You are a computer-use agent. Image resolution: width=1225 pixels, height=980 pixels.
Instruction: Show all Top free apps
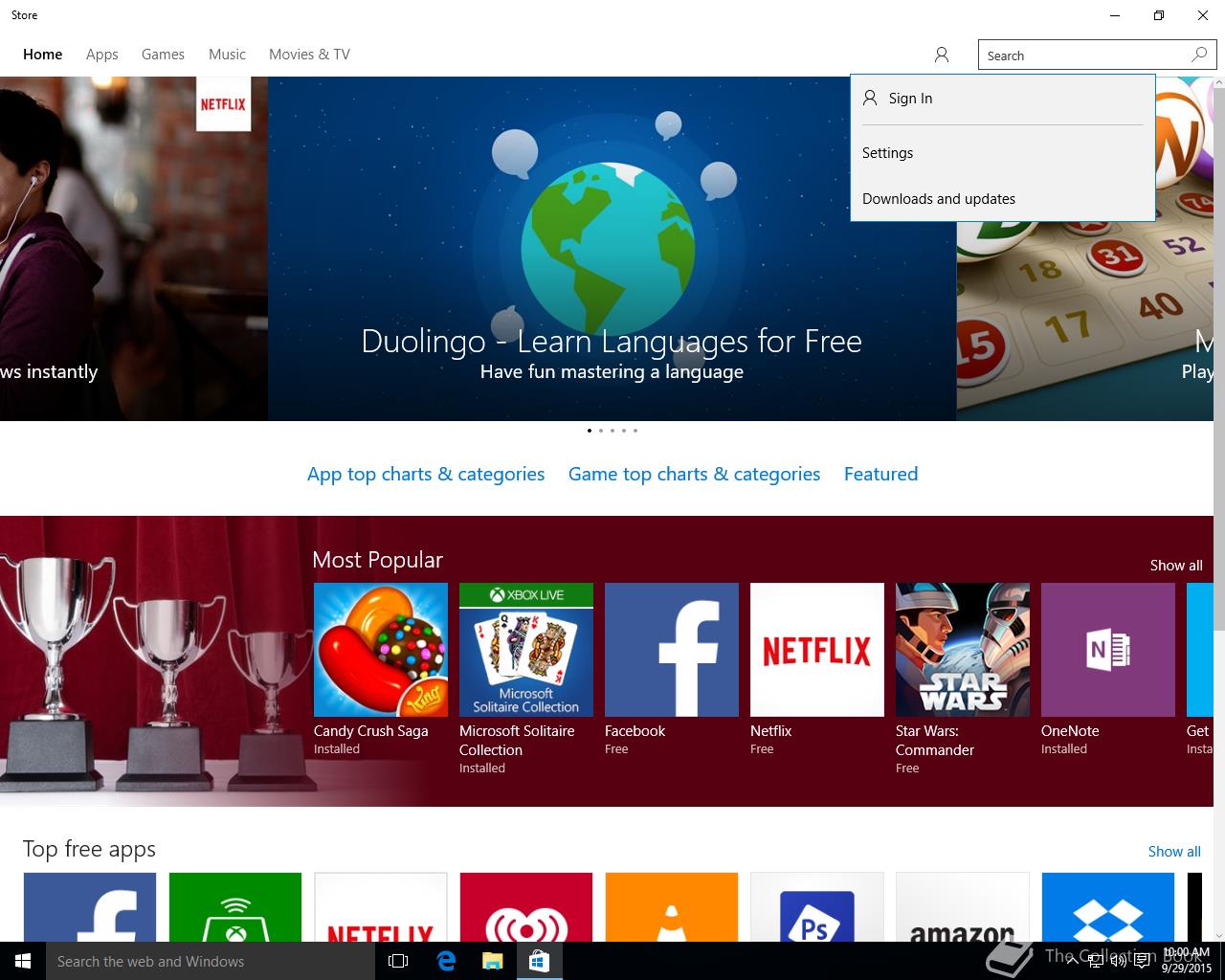tap(1174, 852)
